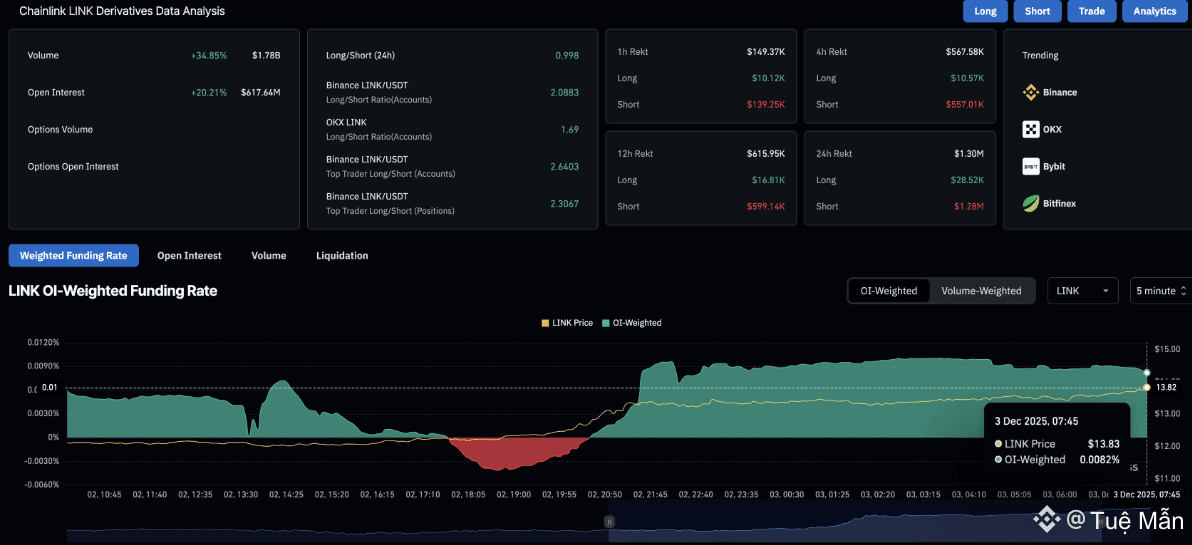
Task: Switch to the Open Interest tab
Action: tap(189, 256)
